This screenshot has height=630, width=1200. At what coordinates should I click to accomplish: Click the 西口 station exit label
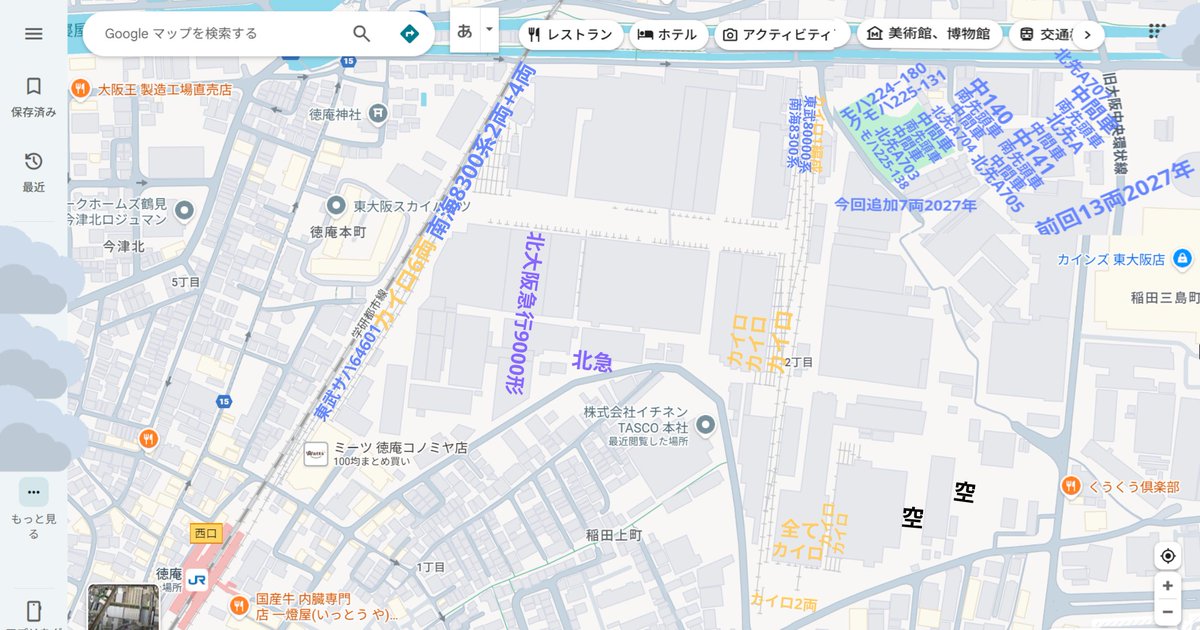[x=206, y=533]
